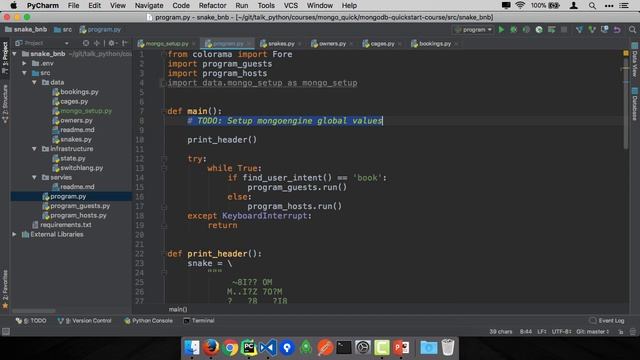The image size is (640, 360).
Task: Collapse the src folder
Action: coord(24,73)
